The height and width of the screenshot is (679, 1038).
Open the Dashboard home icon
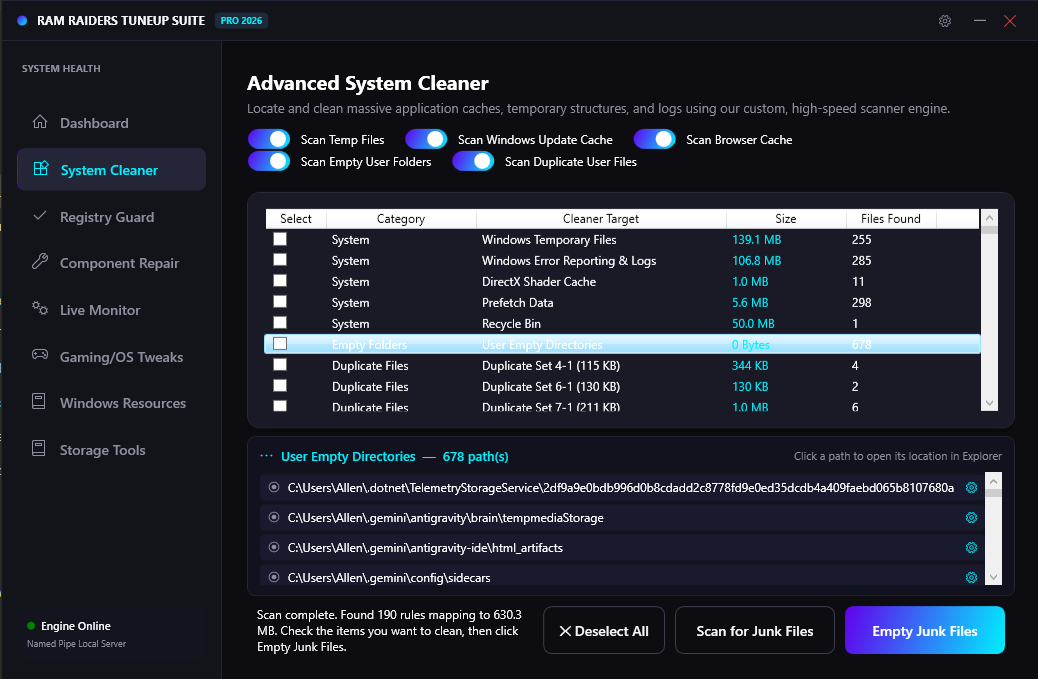tap(40, 122)
